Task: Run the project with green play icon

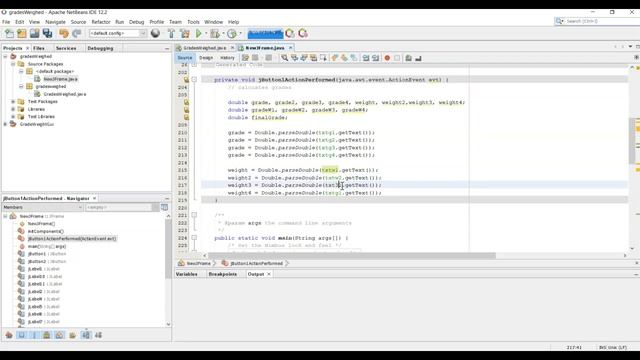Action: pos(199,33)
